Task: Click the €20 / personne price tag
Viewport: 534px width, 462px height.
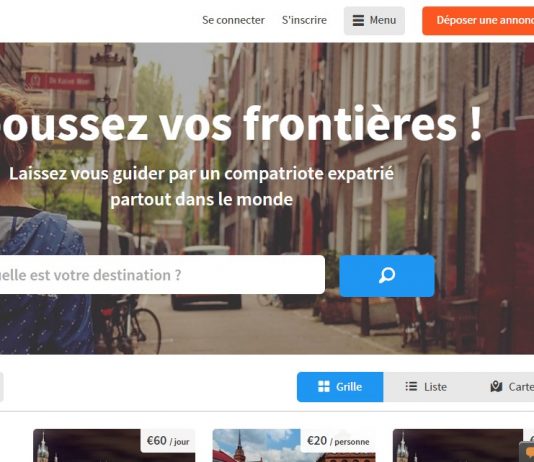Action: [338, 441]
